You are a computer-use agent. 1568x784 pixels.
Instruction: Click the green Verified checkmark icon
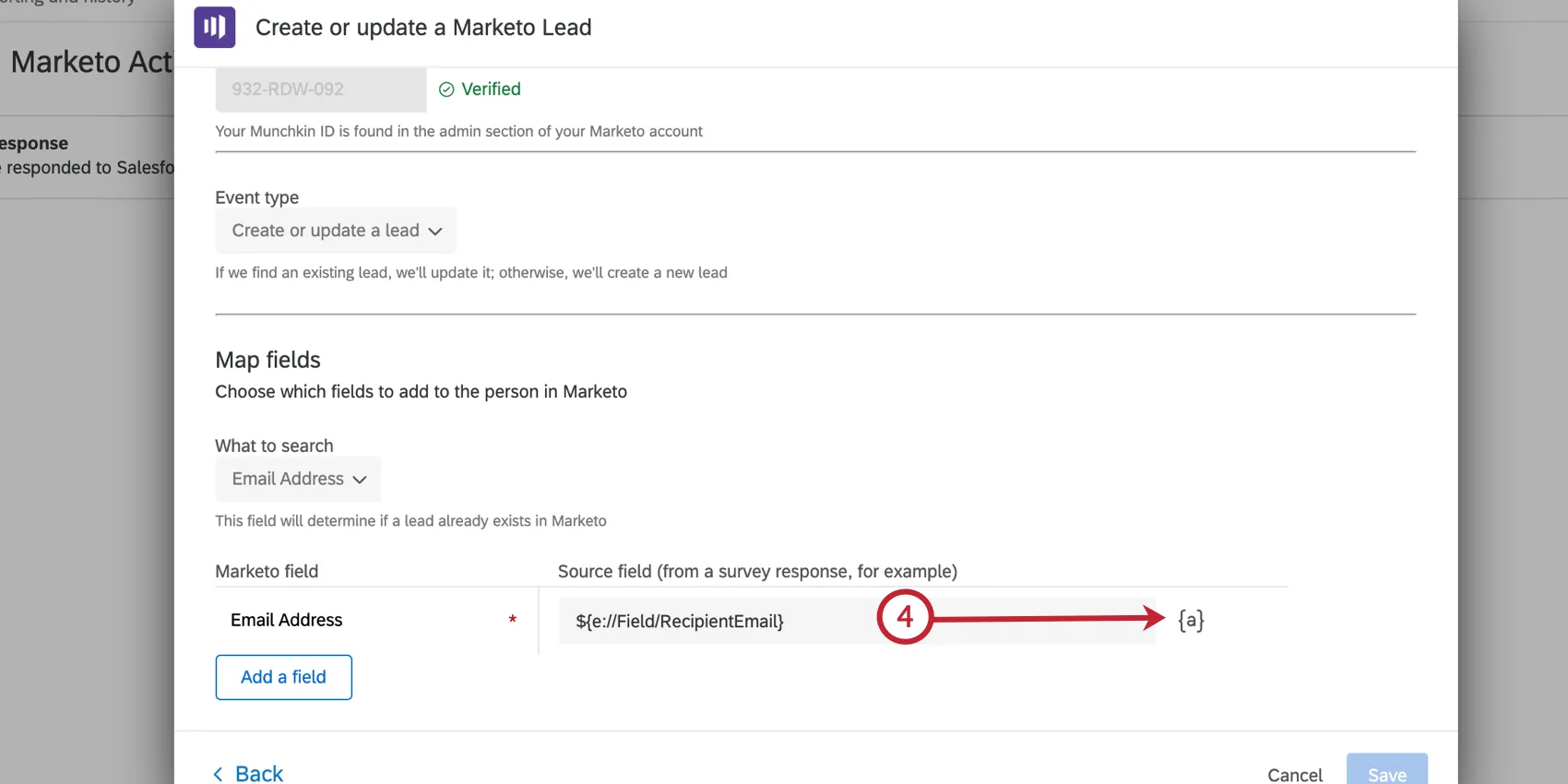446,89
